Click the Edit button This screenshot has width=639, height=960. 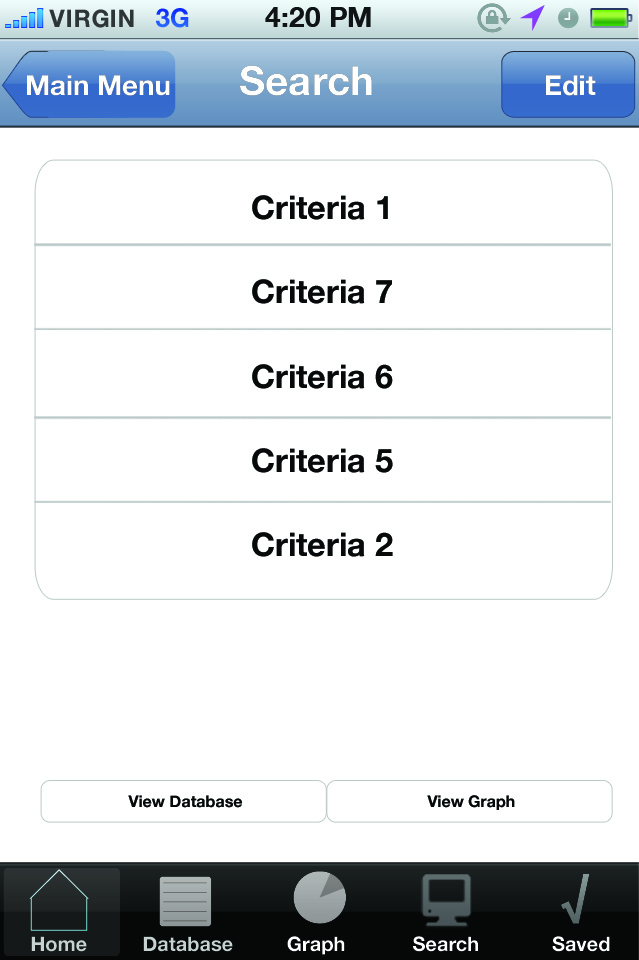tap(568, 85)
